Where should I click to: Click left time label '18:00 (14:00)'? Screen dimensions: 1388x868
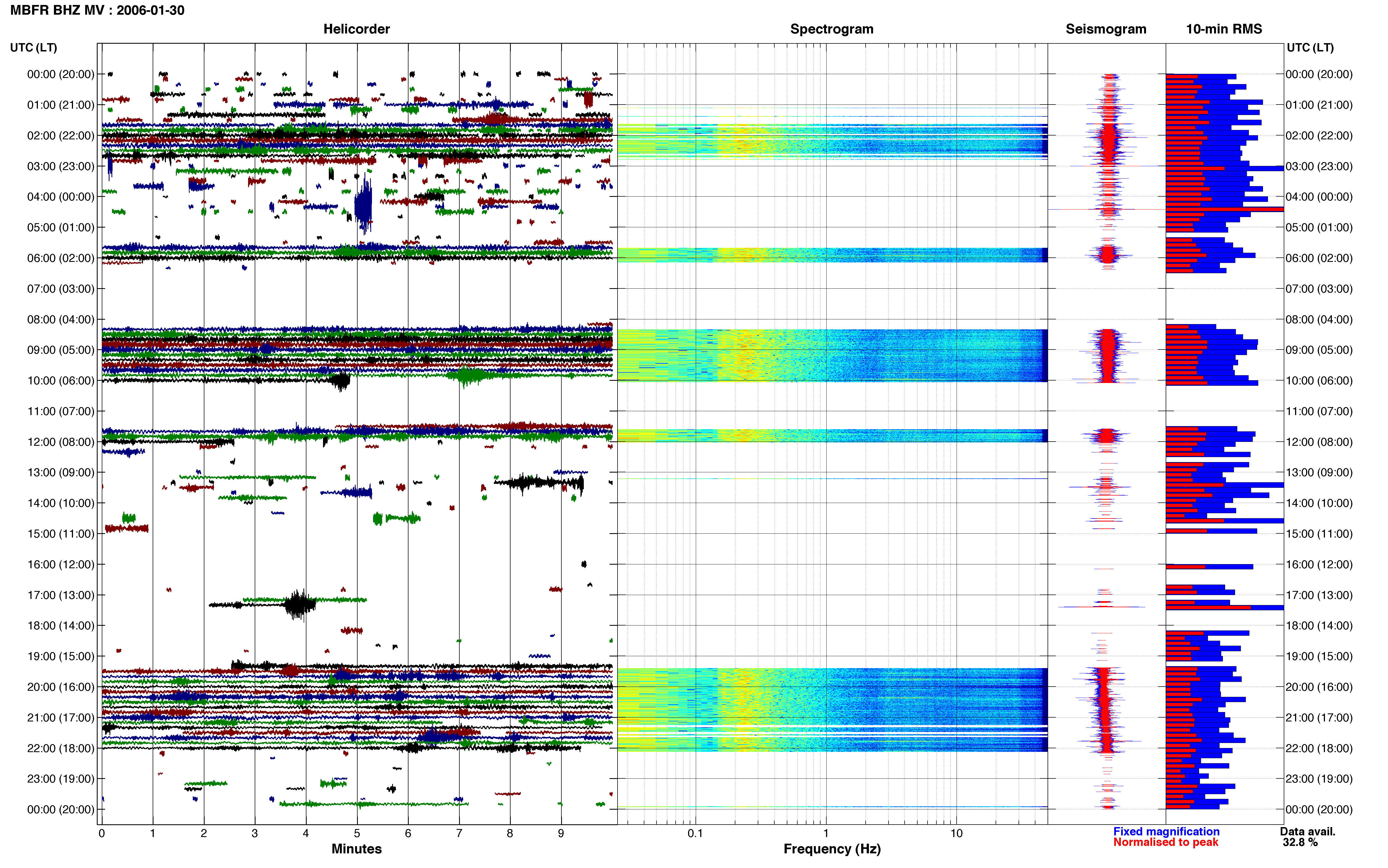coord(61,626)
